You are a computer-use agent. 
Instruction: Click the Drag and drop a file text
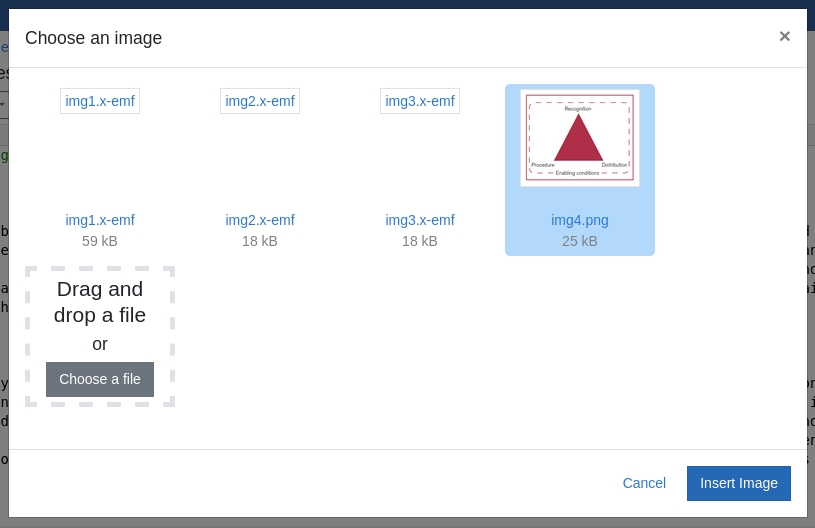tap(100, 301)
